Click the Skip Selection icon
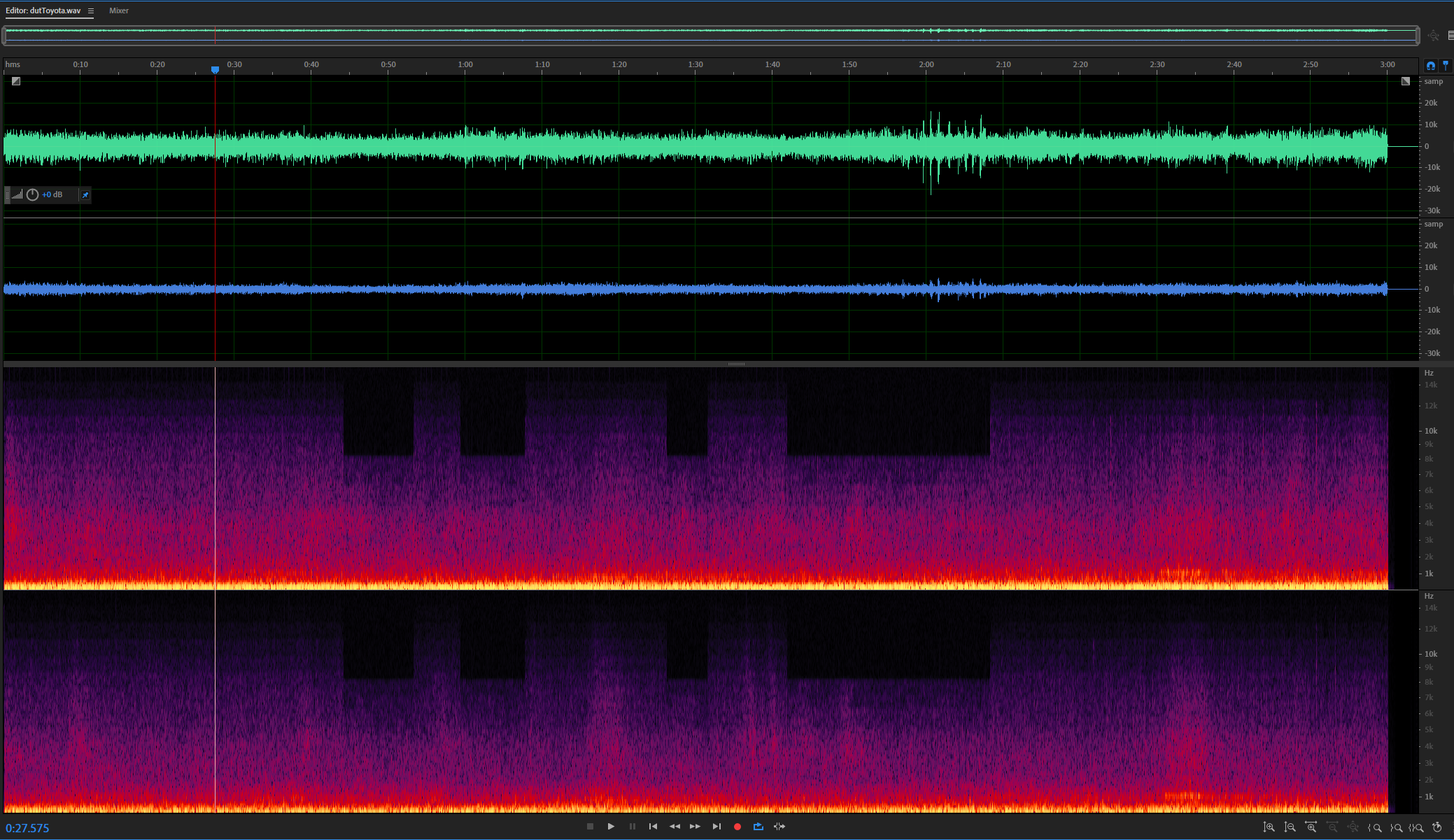Viewport: 1454px width, 840px height. point(779,827)
